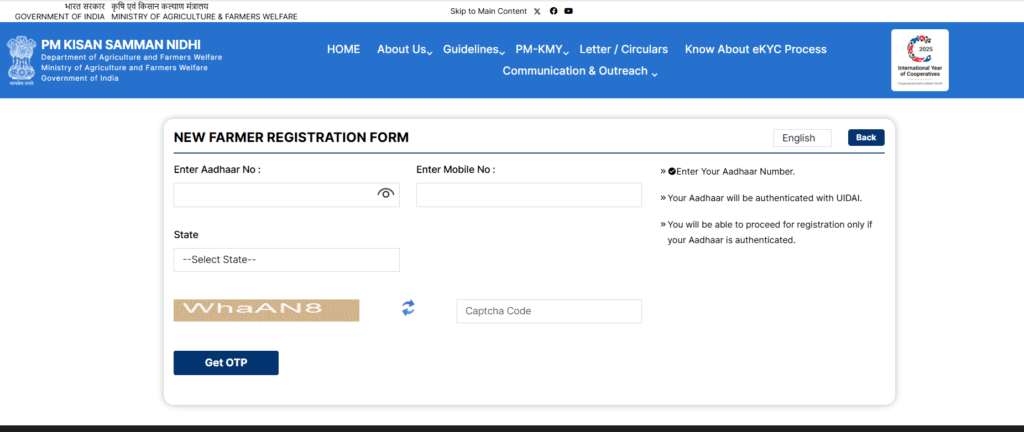Focus the Mobile No input field
Screen dimensions: 1024x432
point(529,195)
